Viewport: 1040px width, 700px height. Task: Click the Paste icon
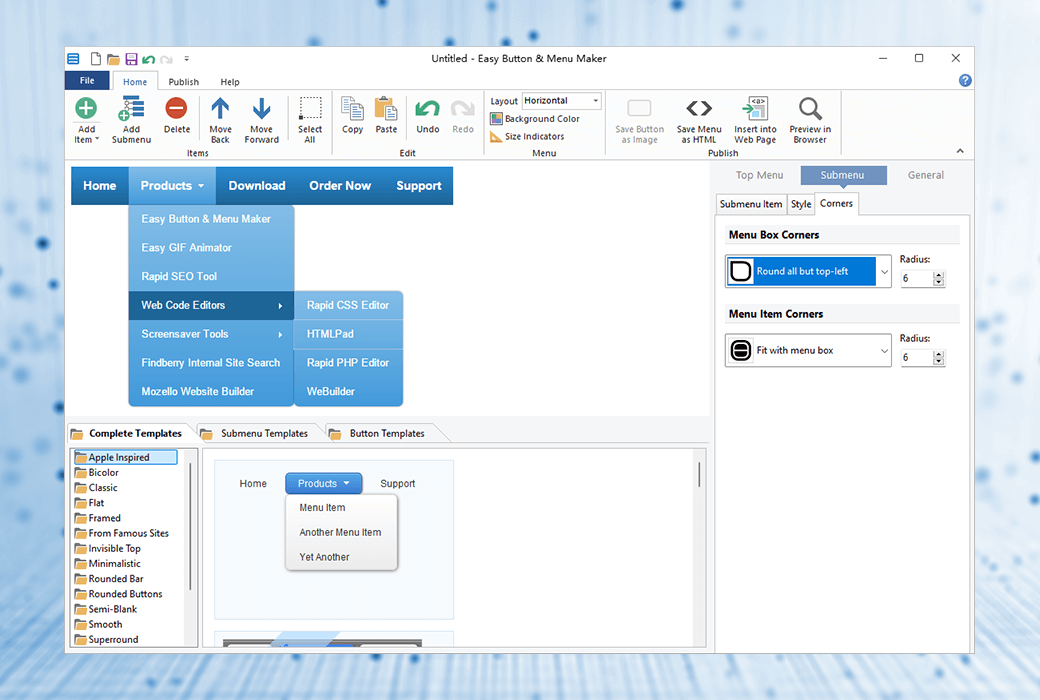[x=386, y=108]
